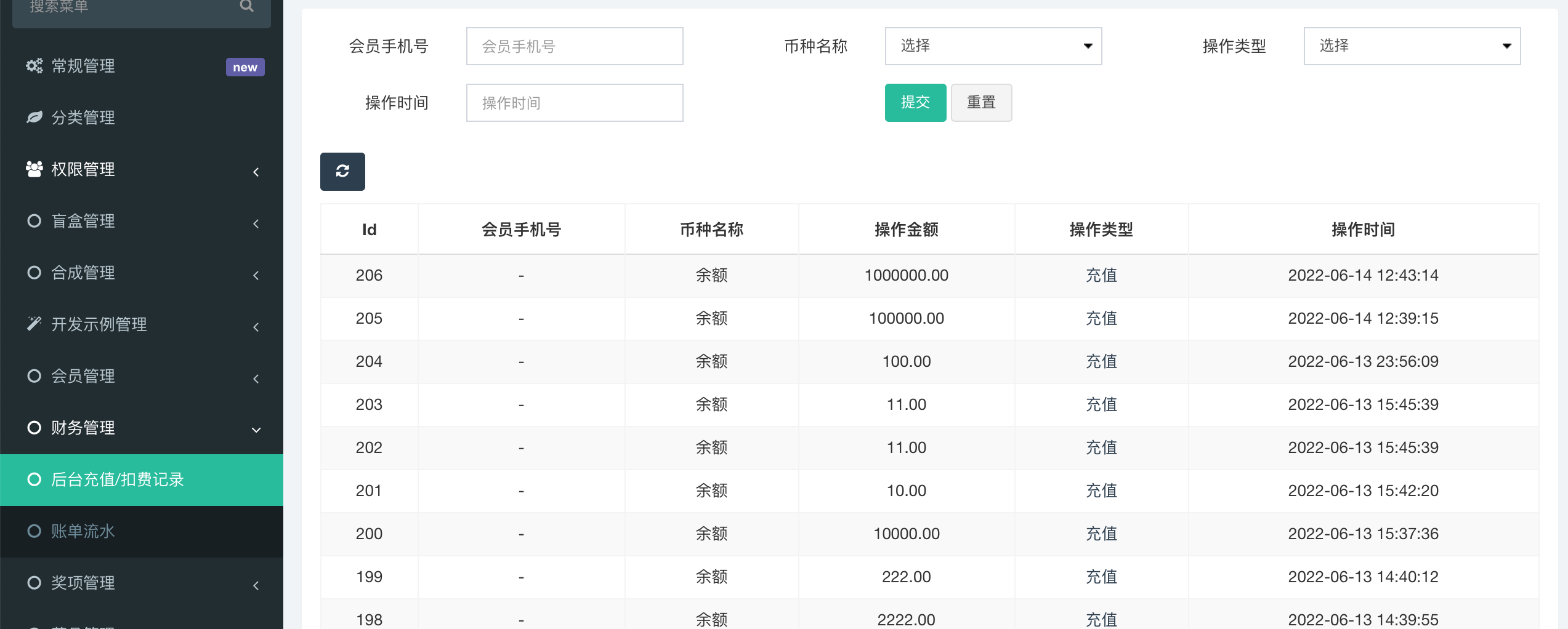Sort by the 操作金额 column header
Viewport: 1568px width, 629px height.
[906, 230]
